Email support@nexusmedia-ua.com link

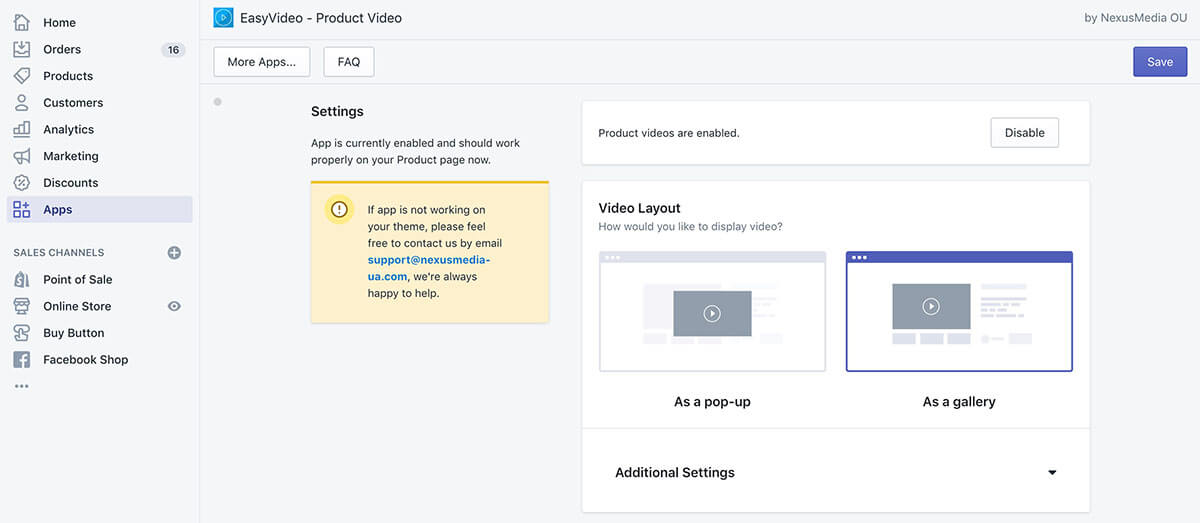429,268
